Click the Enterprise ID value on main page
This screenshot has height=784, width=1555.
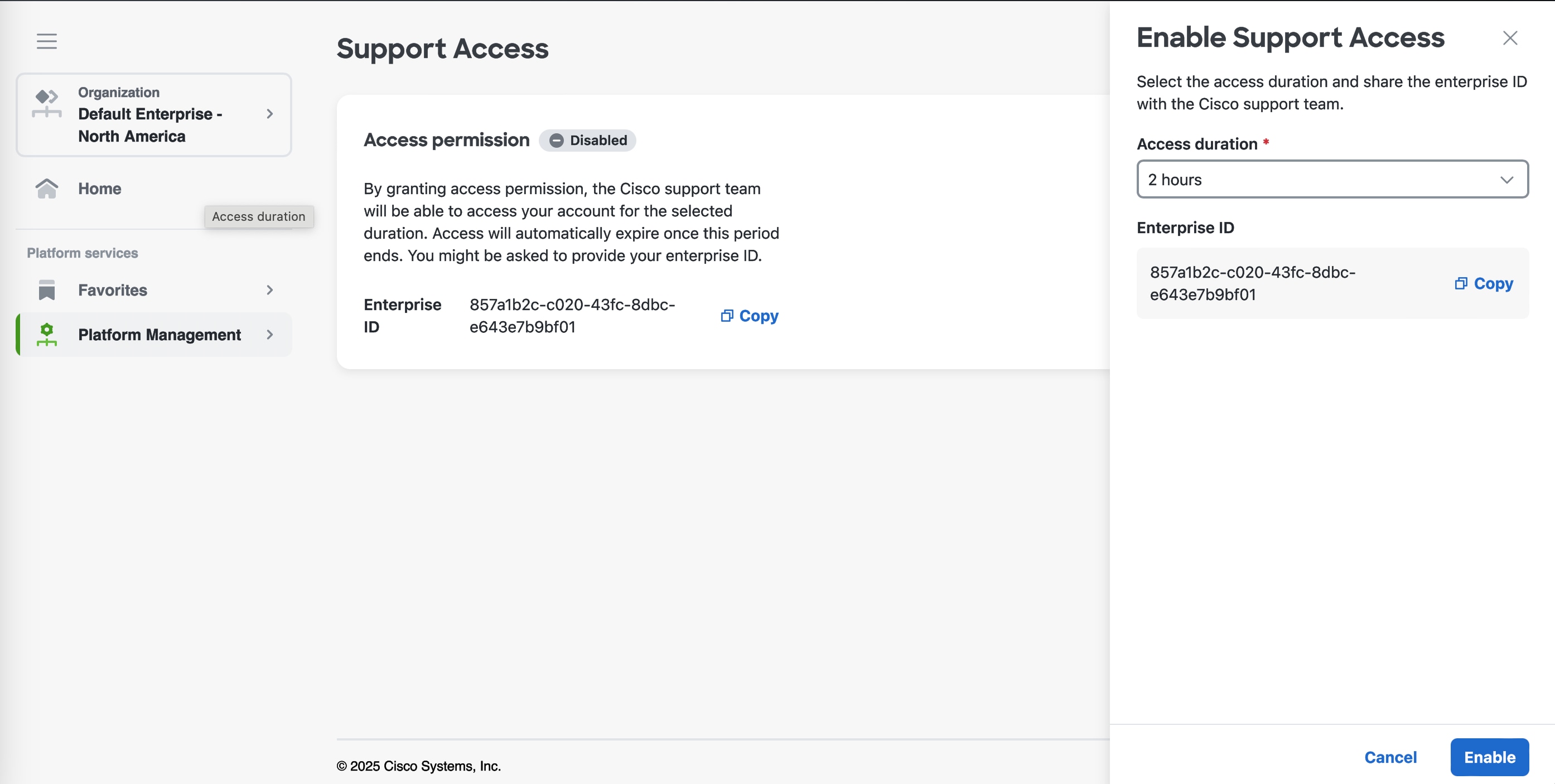coord(572,316)
